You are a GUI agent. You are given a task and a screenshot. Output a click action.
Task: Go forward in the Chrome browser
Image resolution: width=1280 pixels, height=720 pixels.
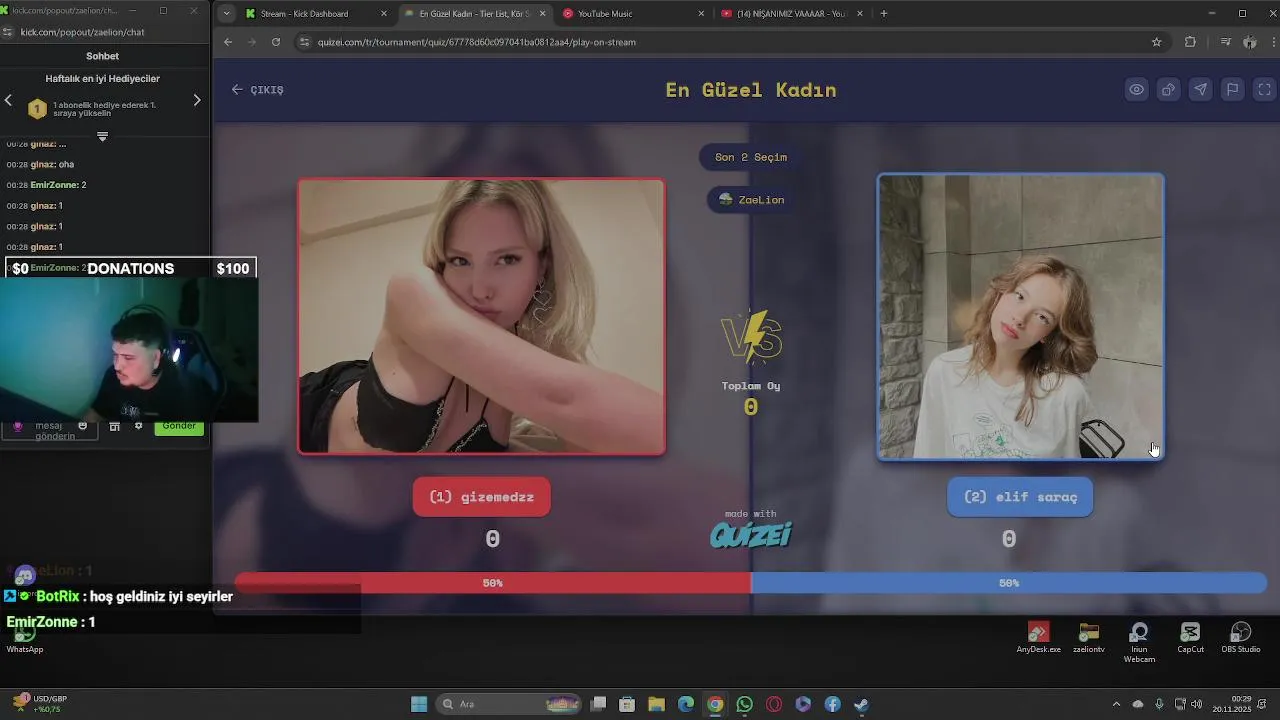[252, 42]
